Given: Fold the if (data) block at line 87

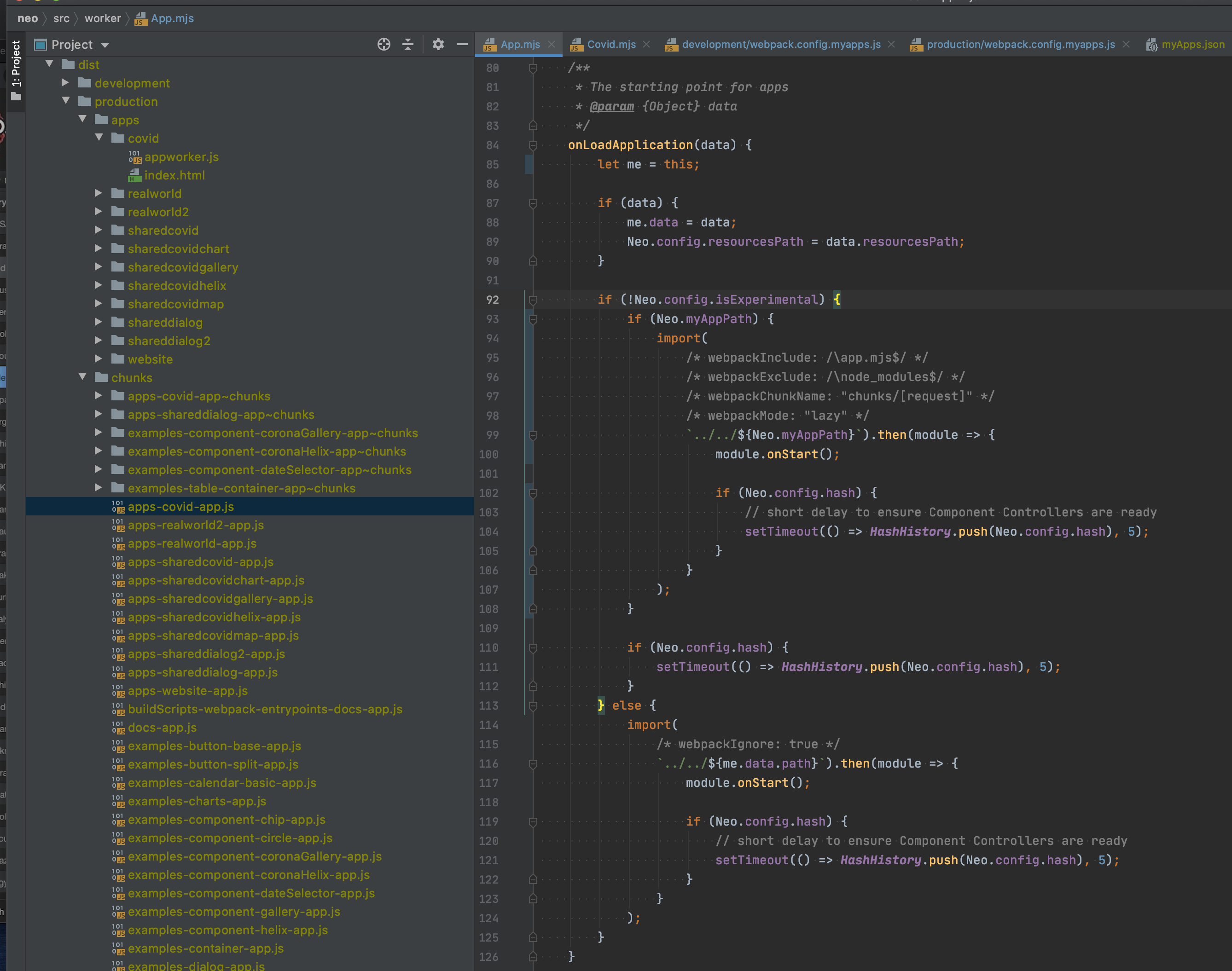Looking at the screenshot, I should [x=533, y=203].
